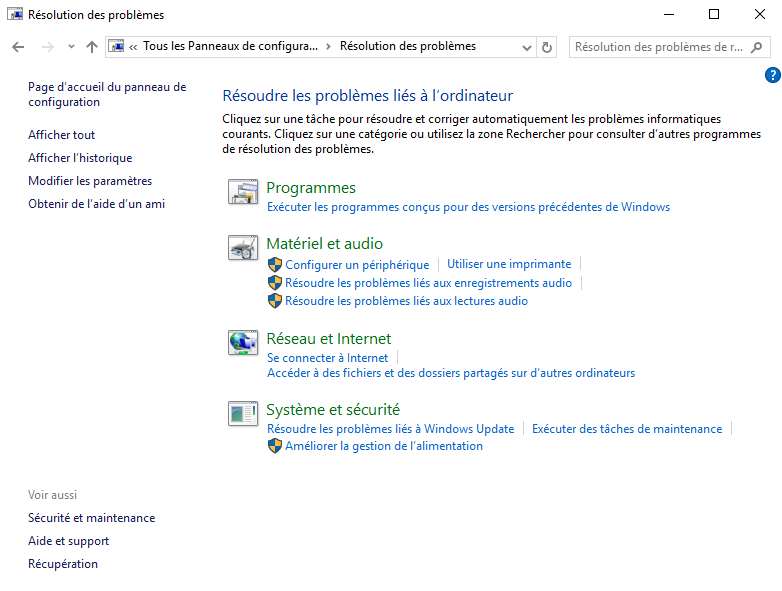Click the title bar window icon
This screenshot has width=782, height=591.
(15, 14)
